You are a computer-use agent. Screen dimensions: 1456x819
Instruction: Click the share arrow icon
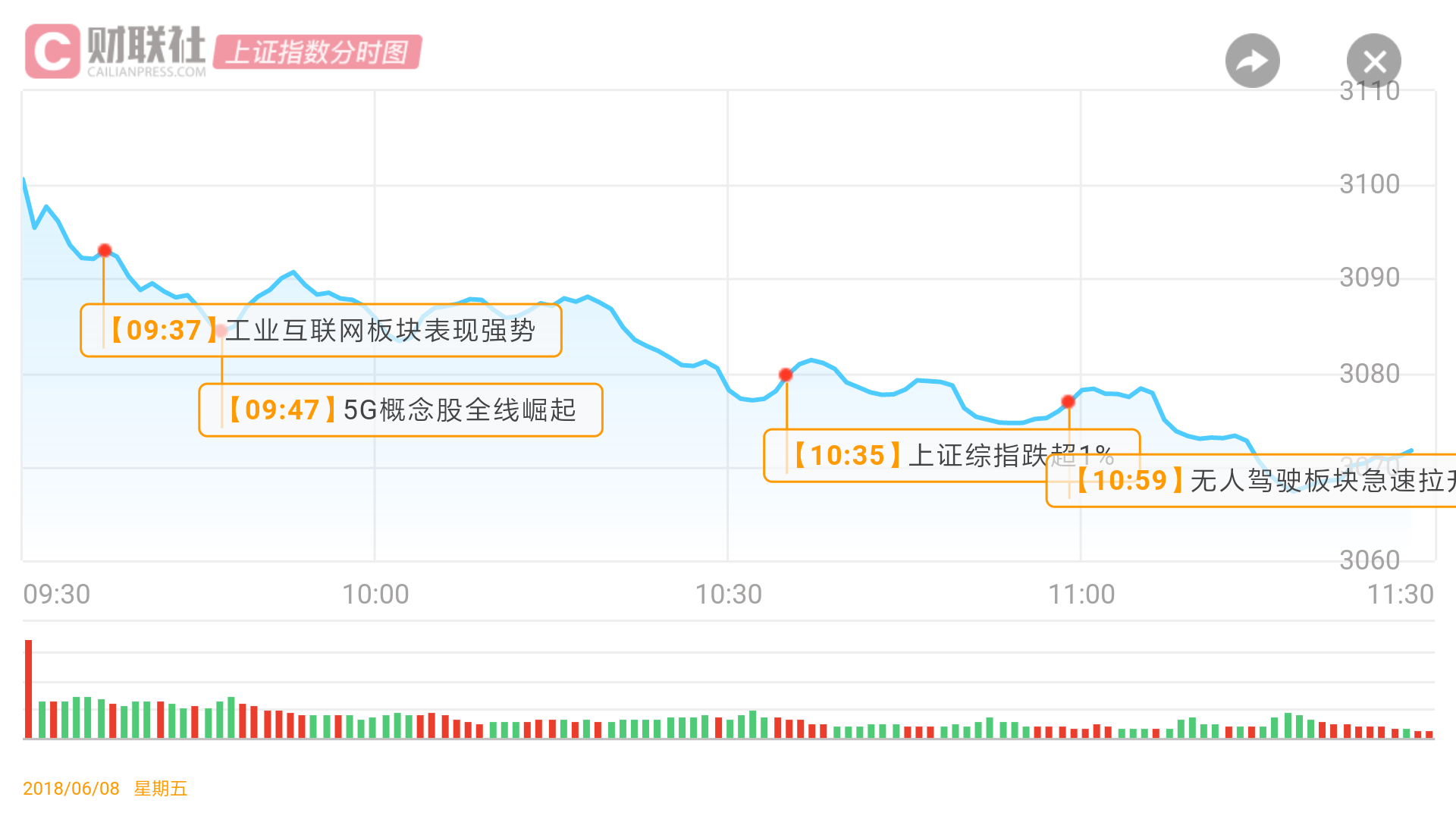pos(1252,61)
